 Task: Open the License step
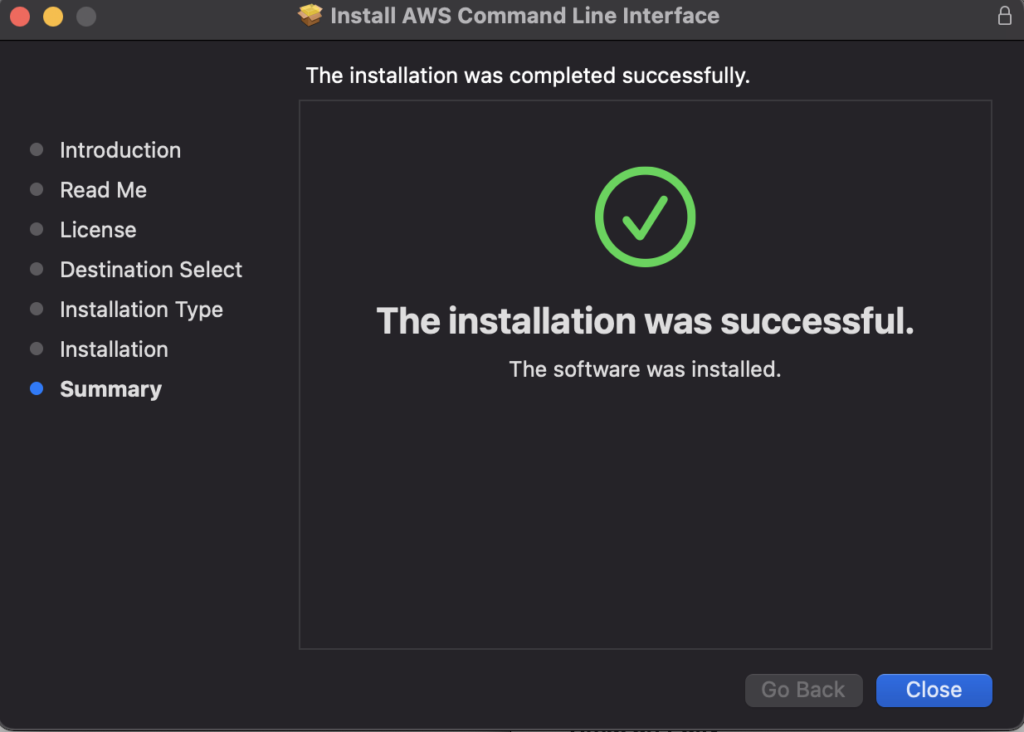(x=97, y=230)
